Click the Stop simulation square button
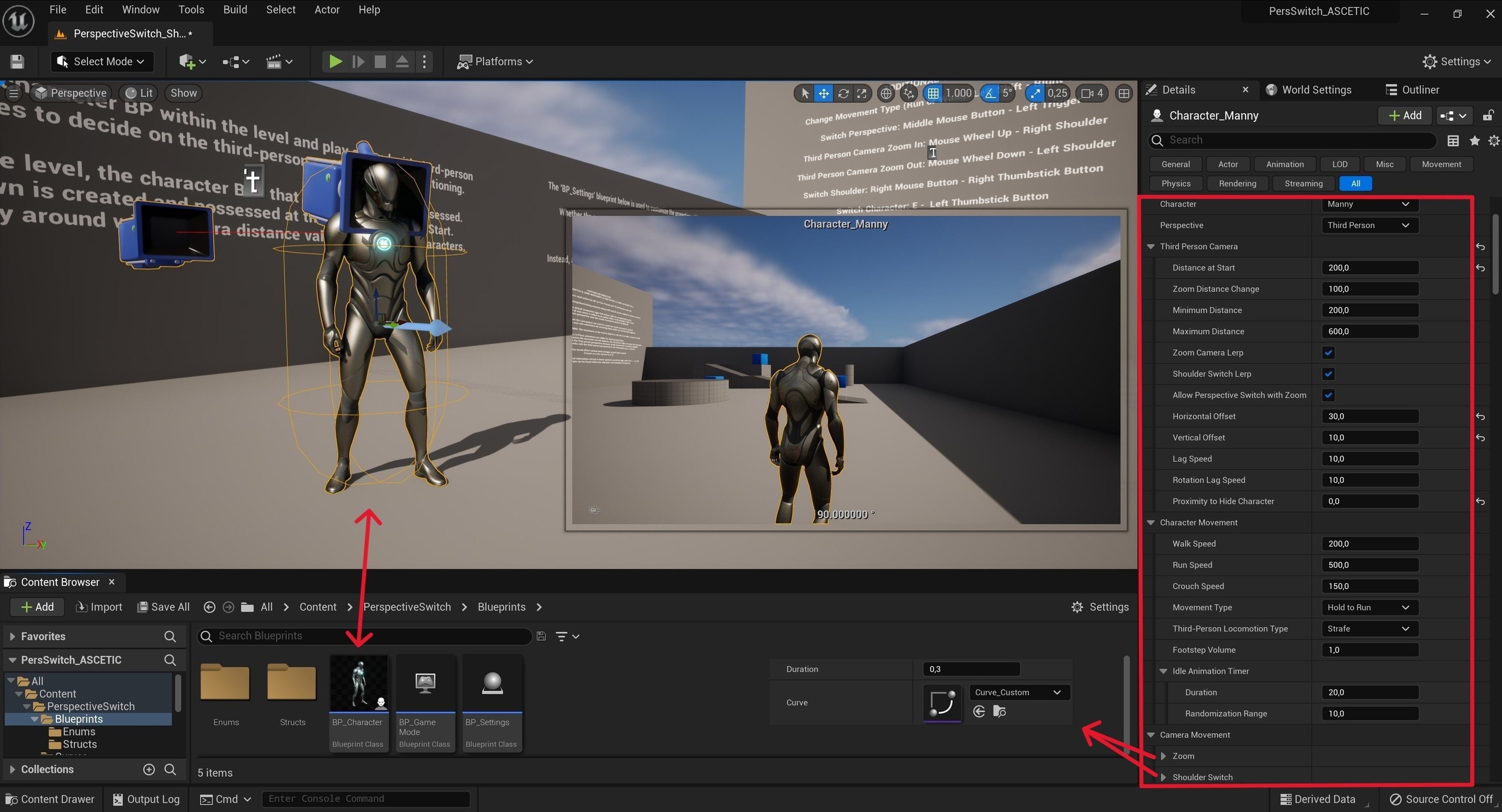Viewport: 1502px width, 812px height. (380, 62)
